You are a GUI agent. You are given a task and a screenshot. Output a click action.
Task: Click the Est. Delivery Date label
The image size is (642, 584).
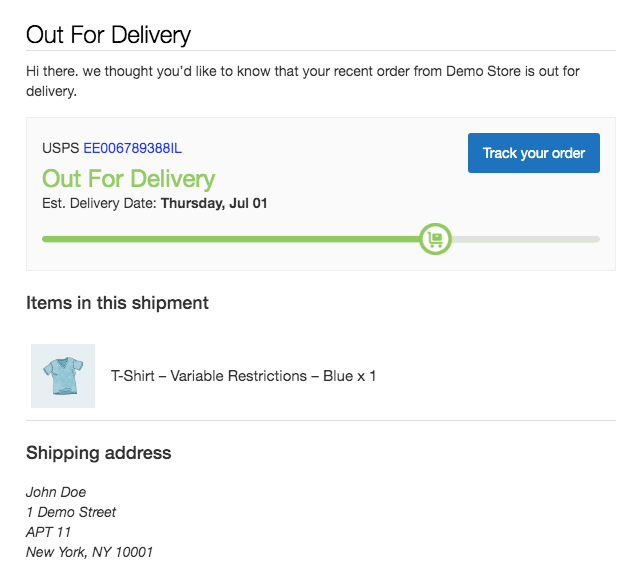(x=99, y=203)
